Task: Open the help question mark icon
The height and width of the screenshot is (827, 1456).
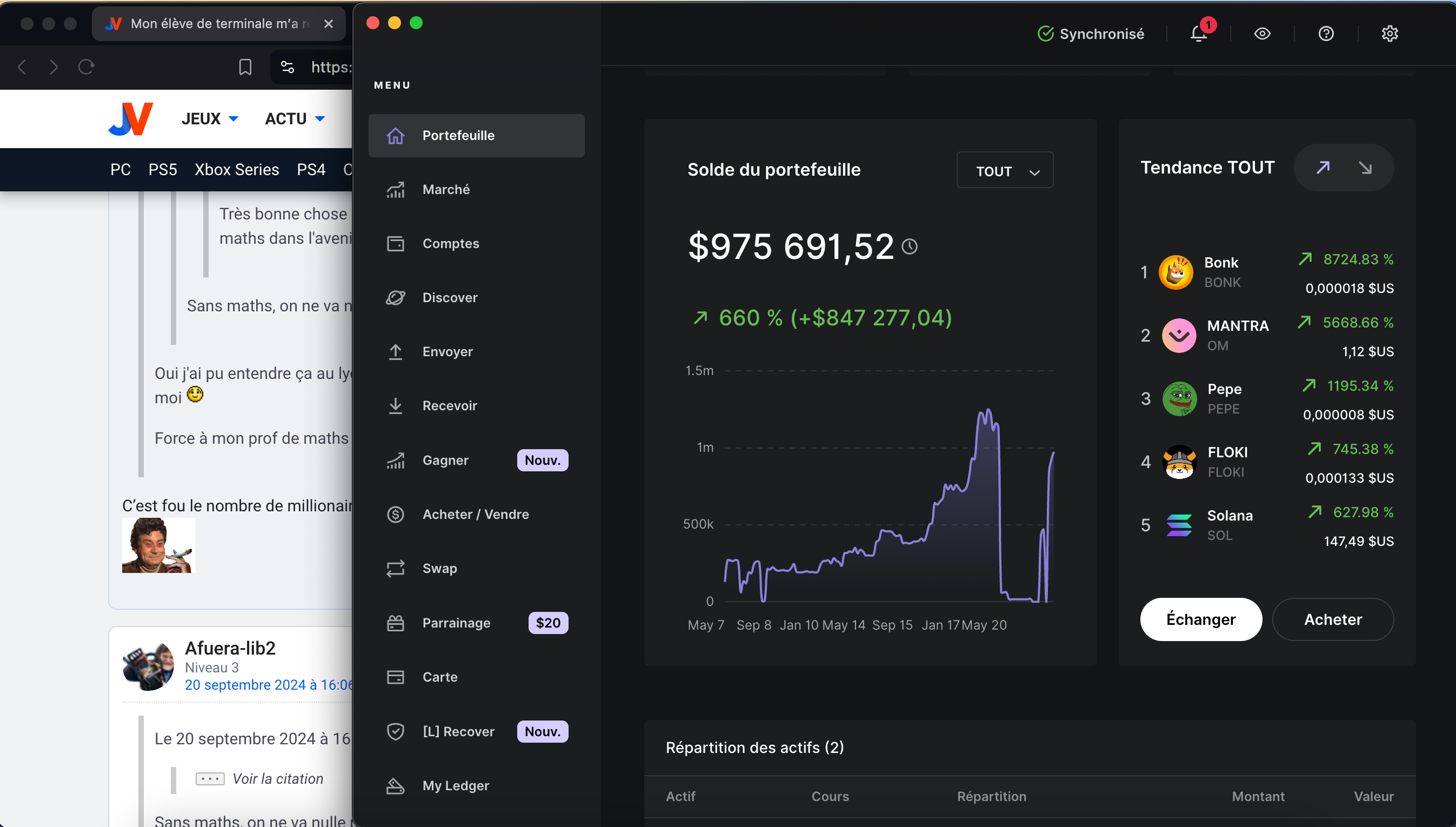Action: click(1326, 34)
